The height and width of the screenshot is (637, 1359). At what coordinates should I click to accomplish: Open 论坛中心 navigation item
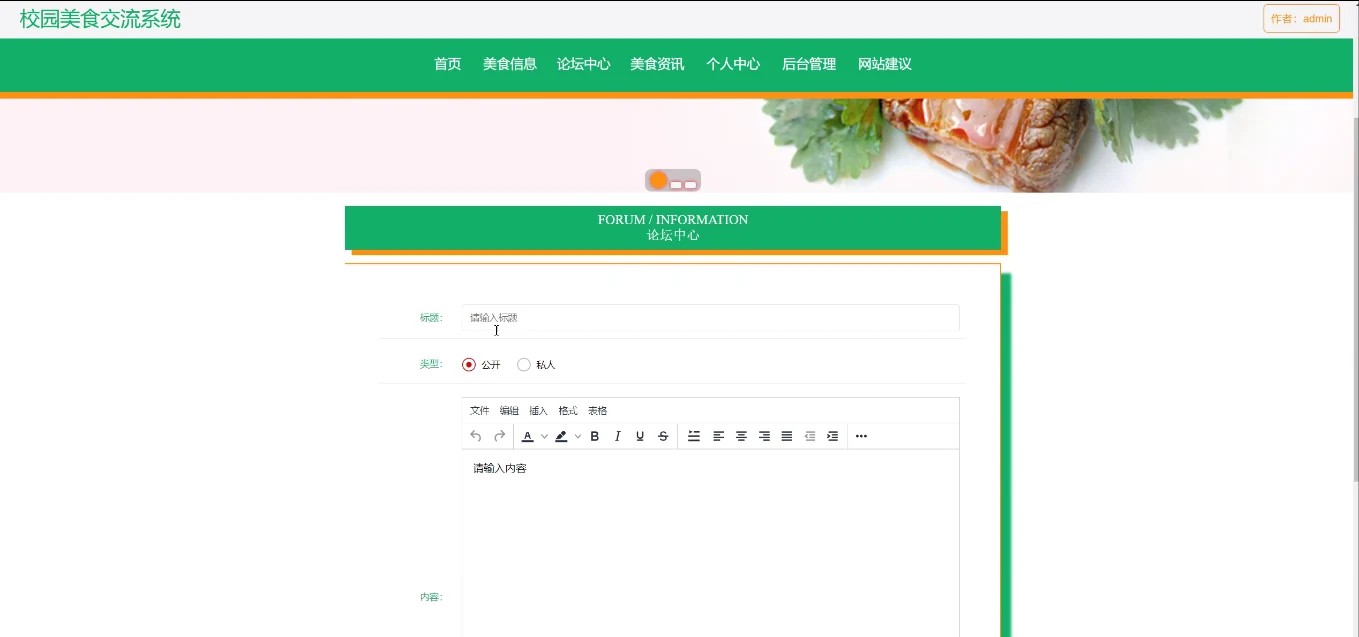click(584, 64)
